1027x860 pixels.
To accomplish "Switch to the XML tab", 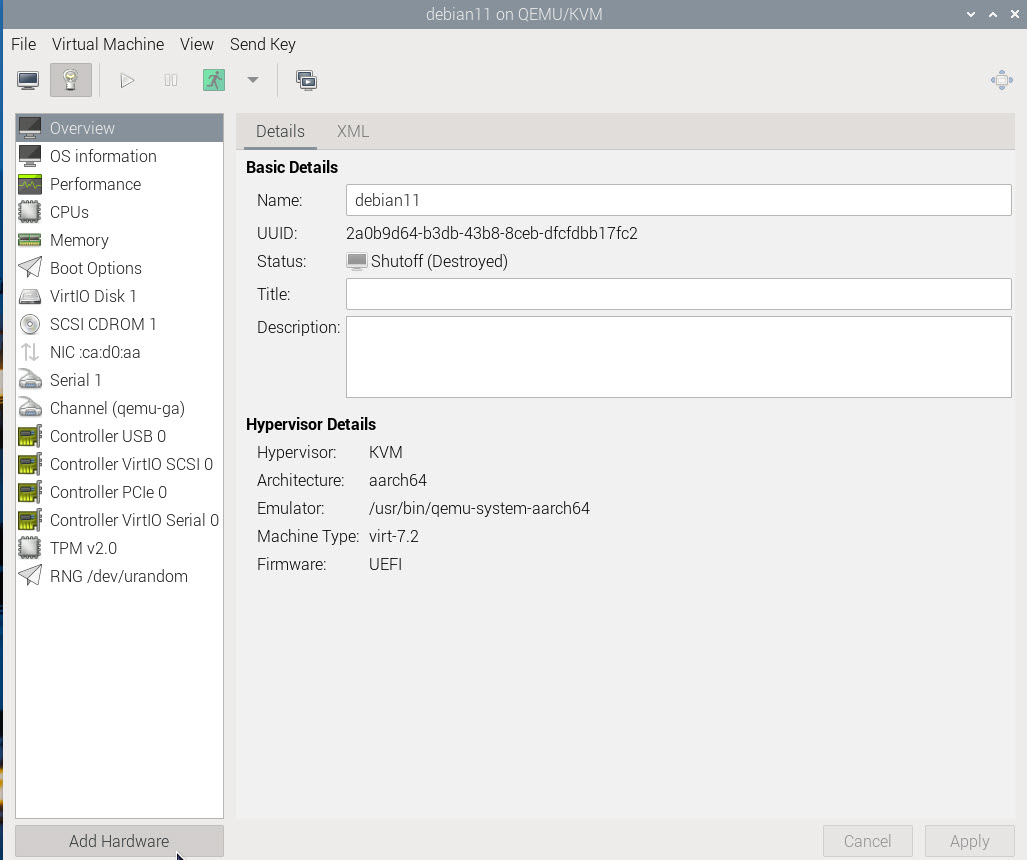I will point(353,131).
